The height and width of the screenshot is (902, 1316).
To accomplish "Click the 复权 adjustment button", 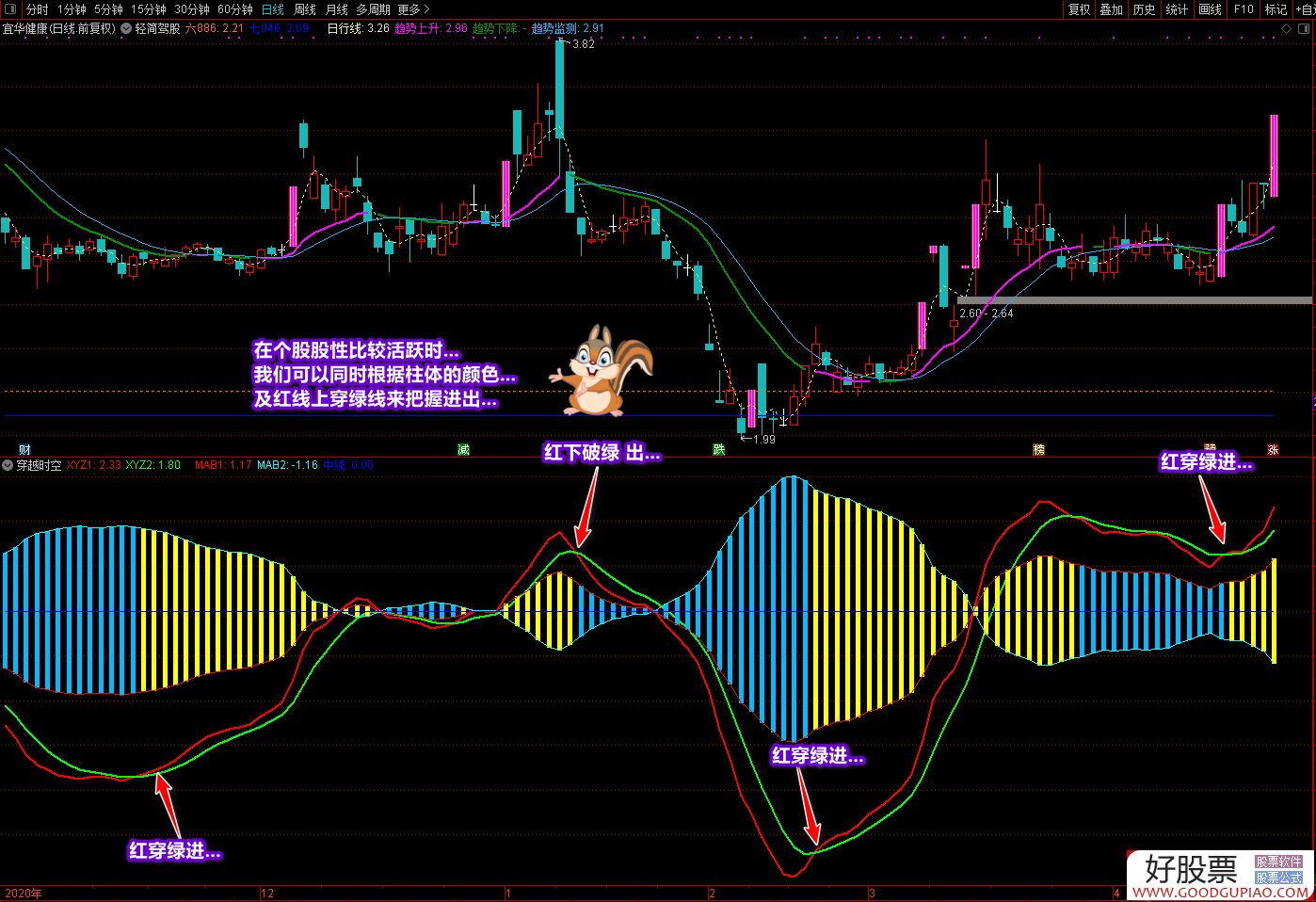I will (1079, 9).
